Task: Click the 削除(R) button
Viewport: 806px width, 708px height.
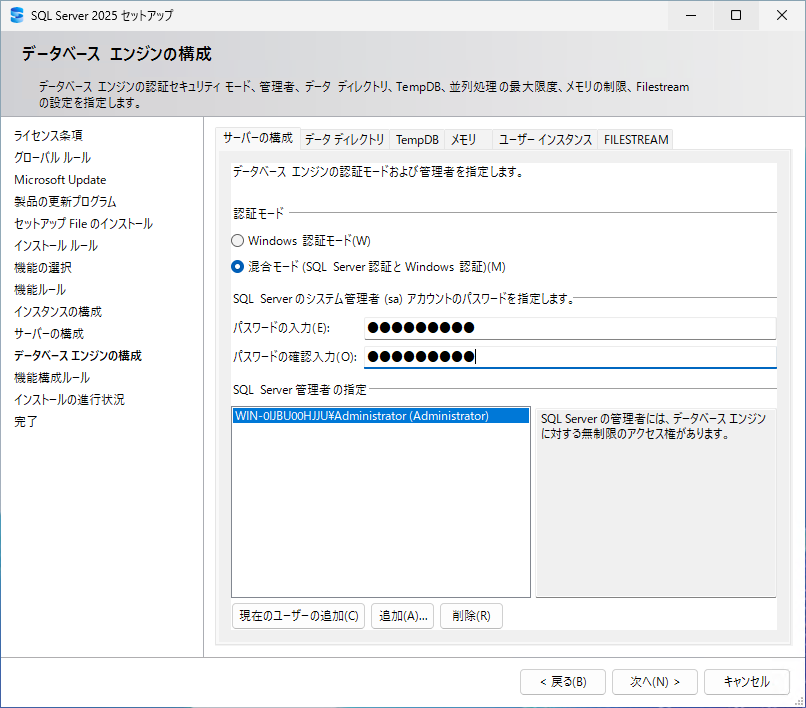Action: pyautogui.click(x=471, y=616)
